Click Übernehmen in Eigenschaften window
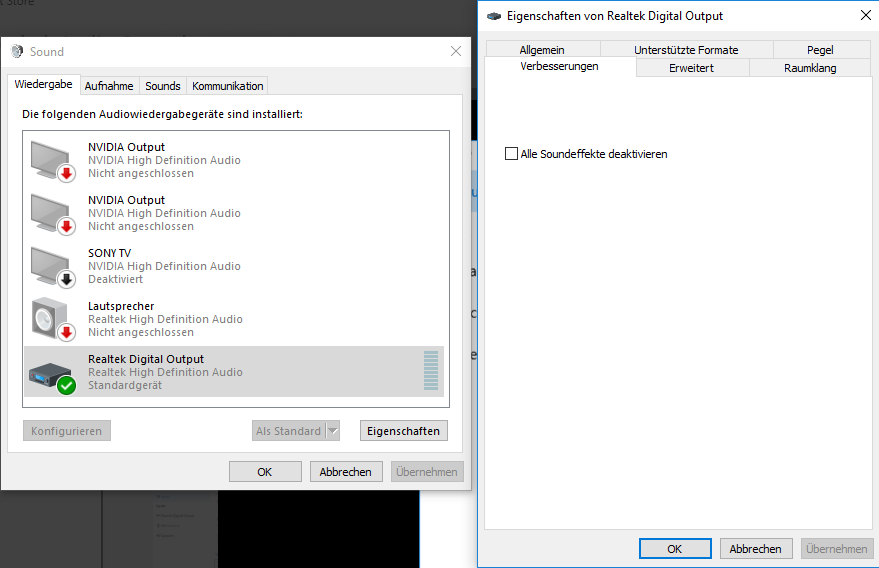 tap(837, 548)
